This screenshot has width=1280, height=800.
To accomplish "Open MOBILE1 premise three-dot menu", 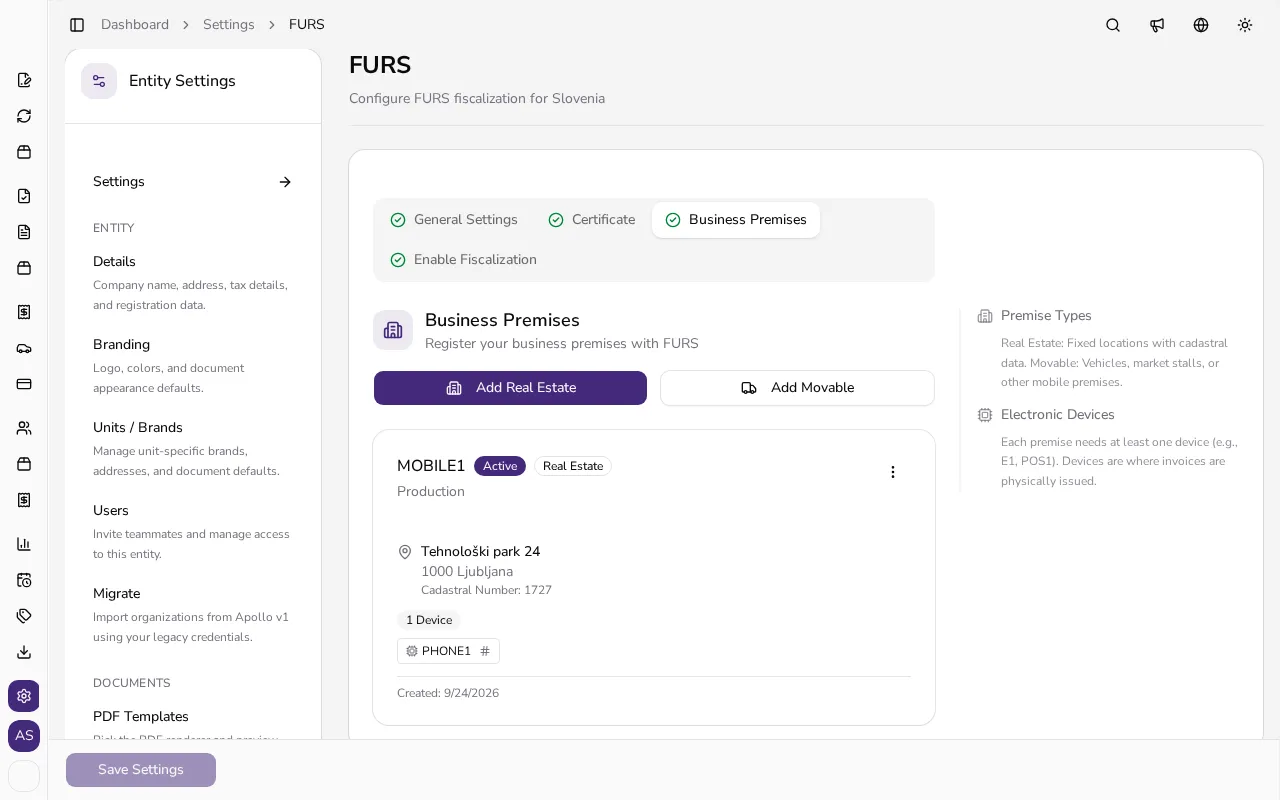I will point(893,472).
